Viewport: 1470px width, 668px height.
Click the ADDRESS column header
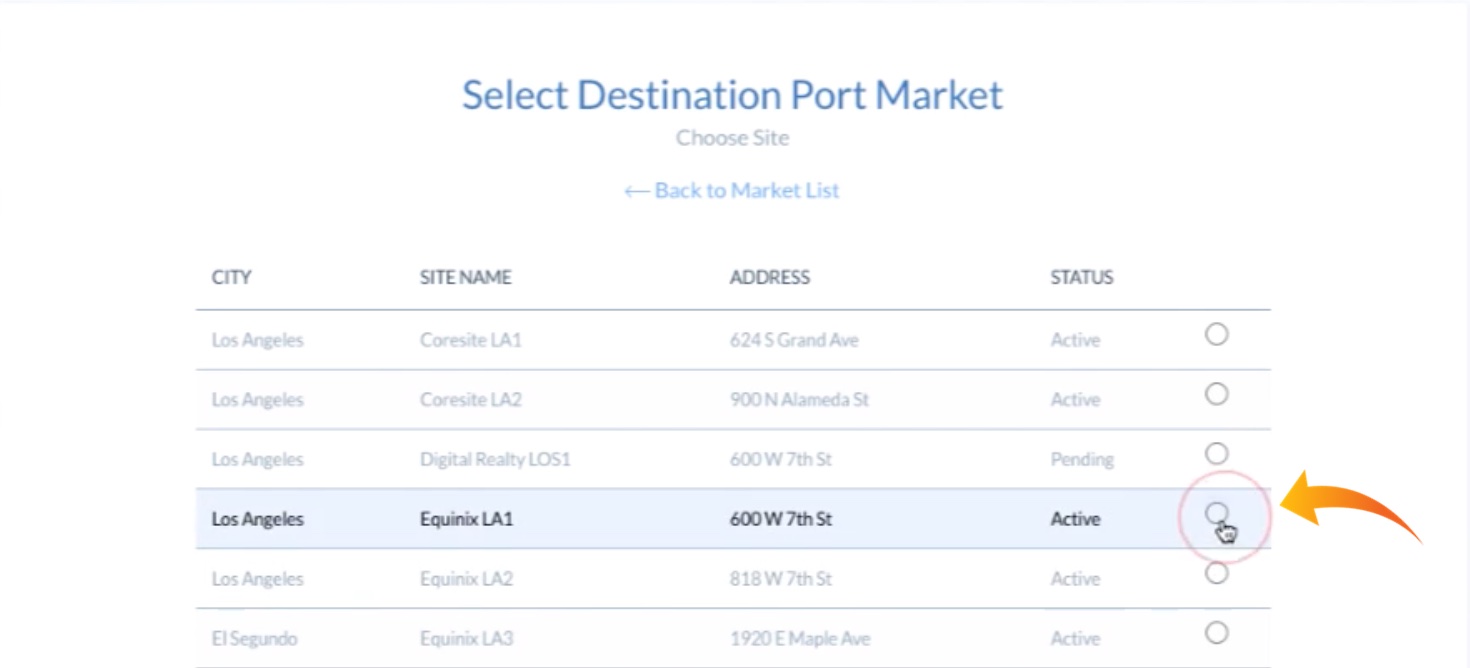770,277
